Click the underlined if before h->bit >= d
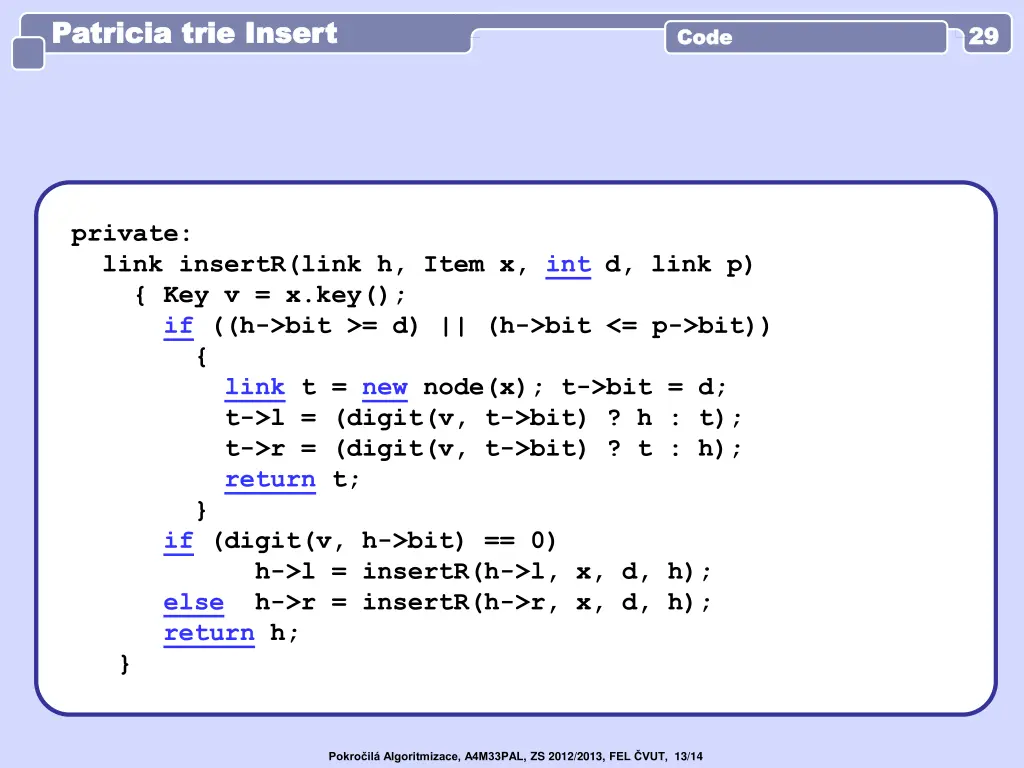Screen dimensions: 1024x768 (178, 326)
